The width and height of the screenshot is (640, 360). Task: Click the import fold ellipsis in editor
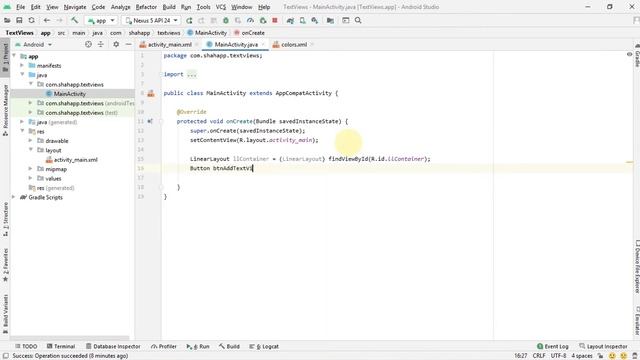191,74
